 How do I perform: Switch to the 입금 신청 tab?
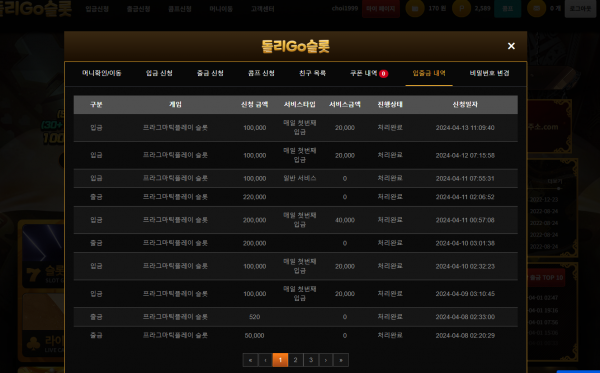point(159,73)
